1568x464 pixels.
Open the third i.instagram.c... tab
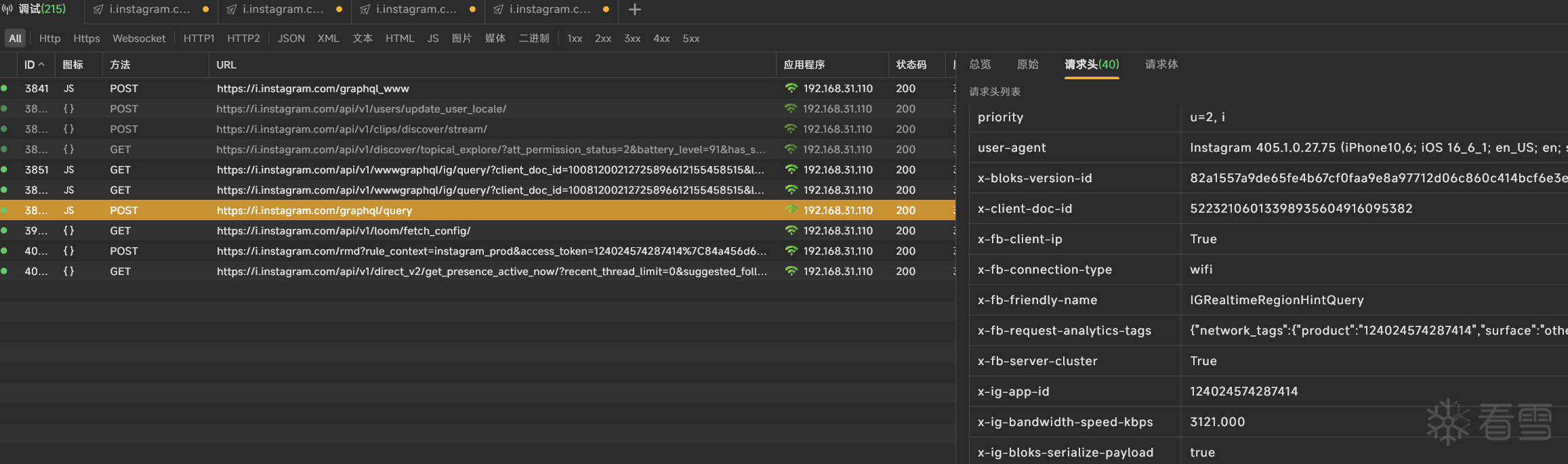[417, 9]
